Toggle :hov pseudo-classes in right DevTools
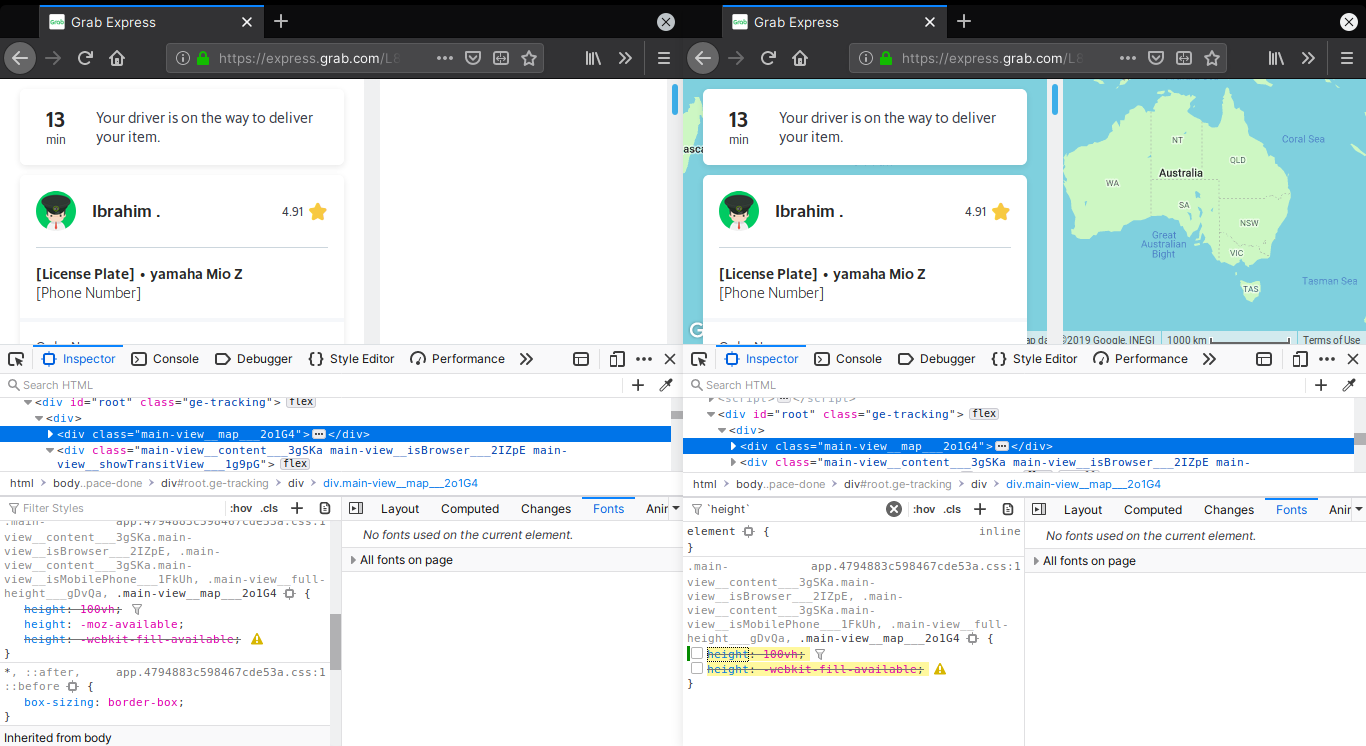Viewport: 1366px width, 746px height. coord(924,509)
